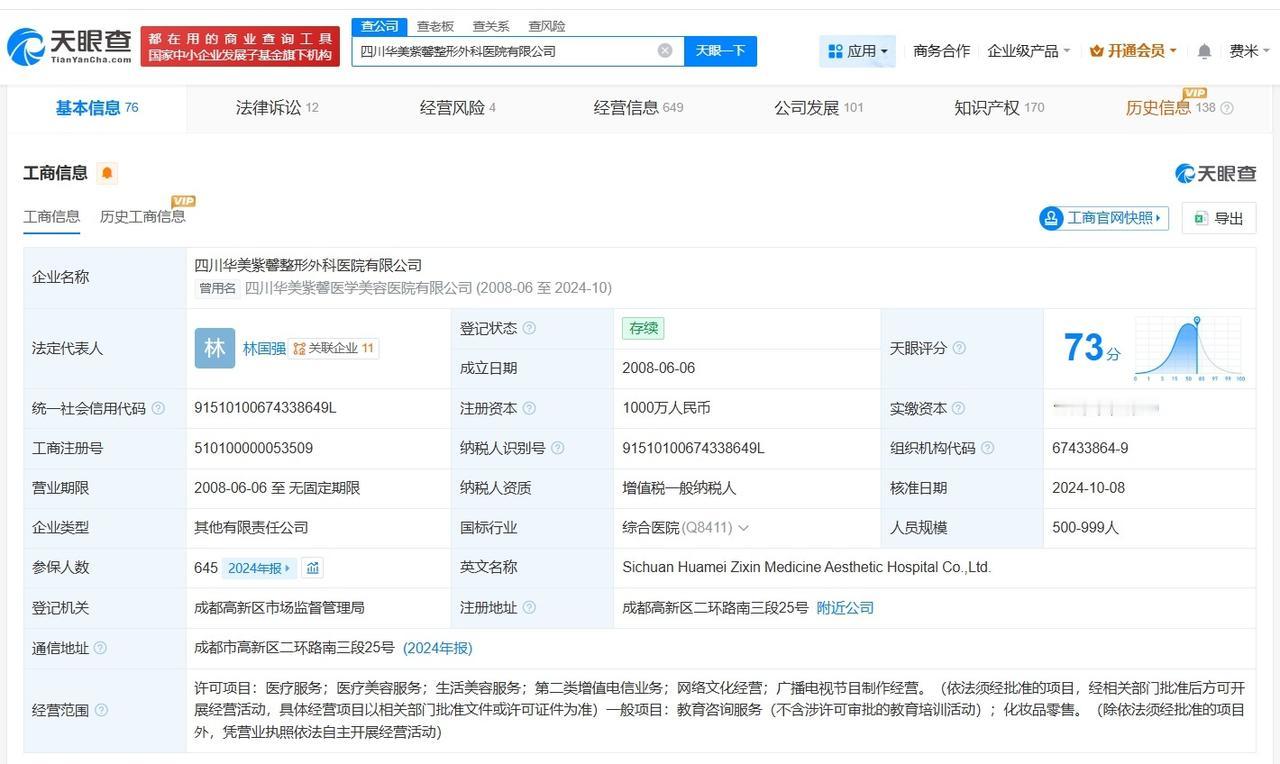Expand the 综合医院 industry classification chevron
This screenshot has width=1280, height=764.
pyautogui.click(x=743, y=528)
